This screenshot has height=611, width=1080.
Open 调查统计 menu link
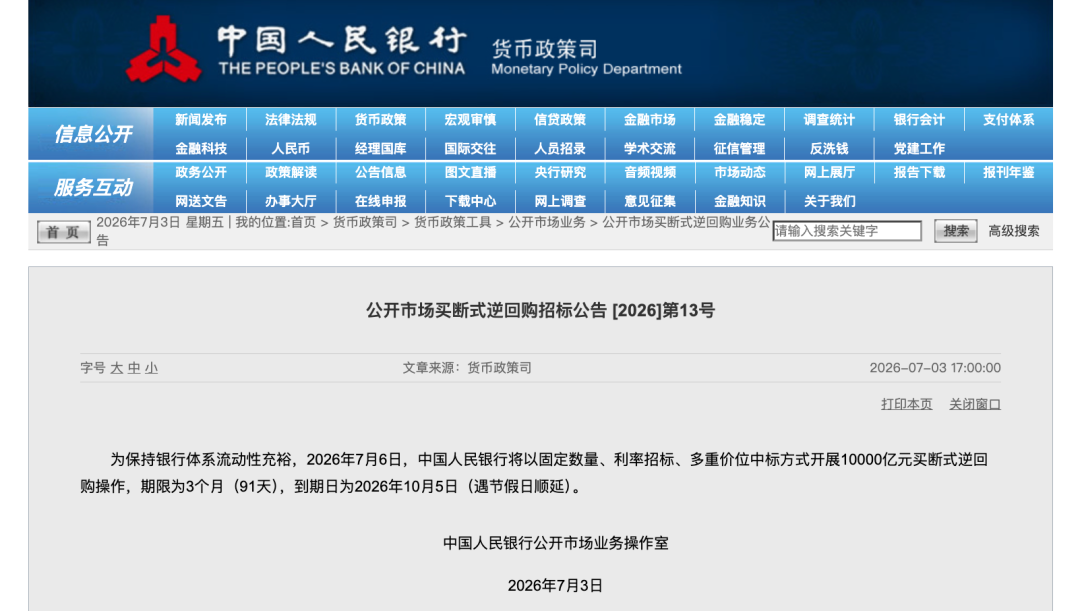pos(829,120)
